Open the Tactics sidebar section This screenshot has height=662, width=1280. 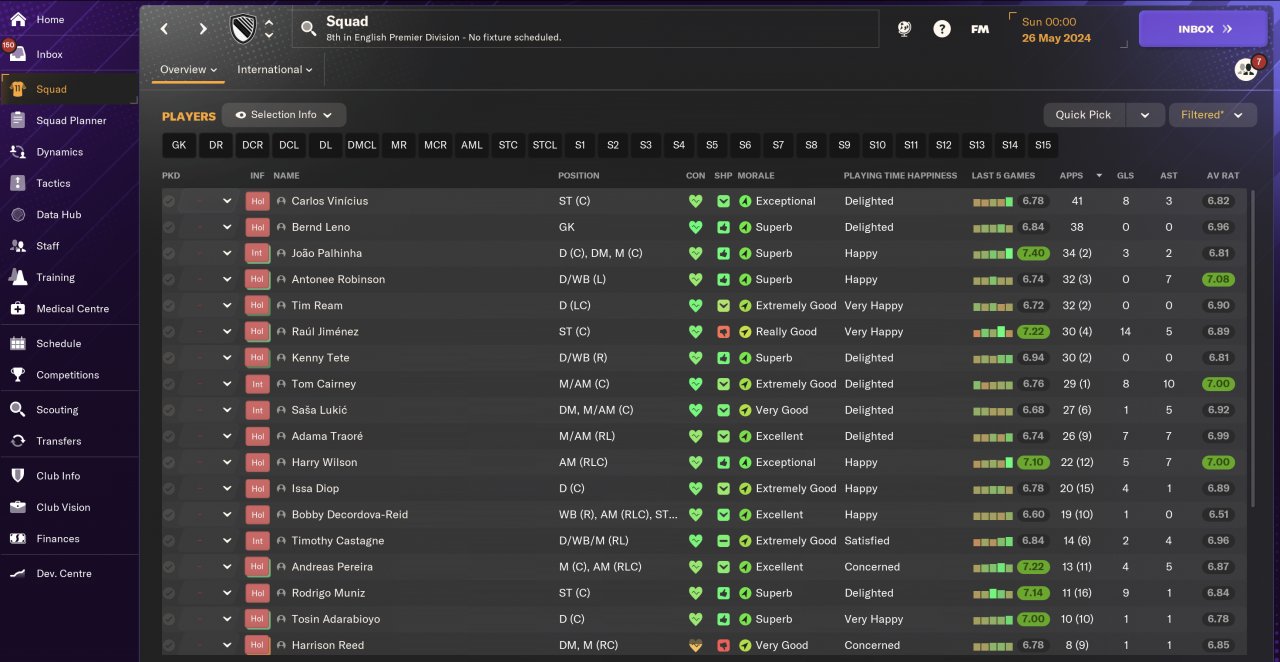tap(54, 183)
